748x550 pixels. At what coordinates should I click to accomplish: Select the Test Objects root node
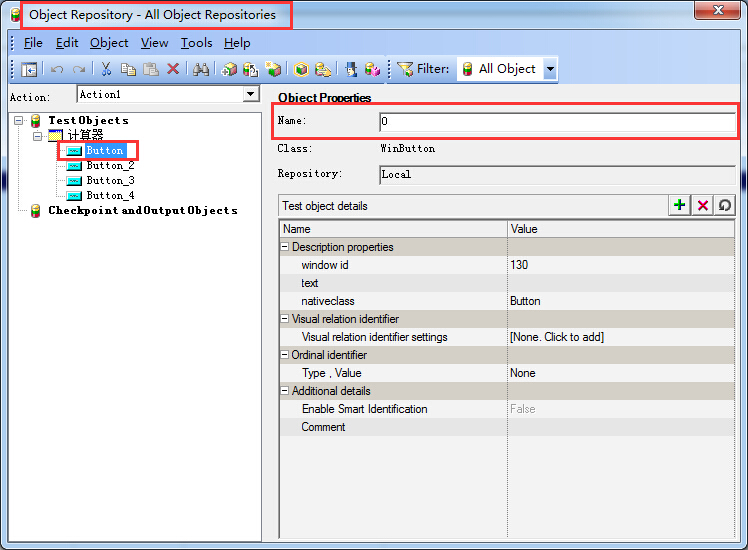(x=88, y=120)
